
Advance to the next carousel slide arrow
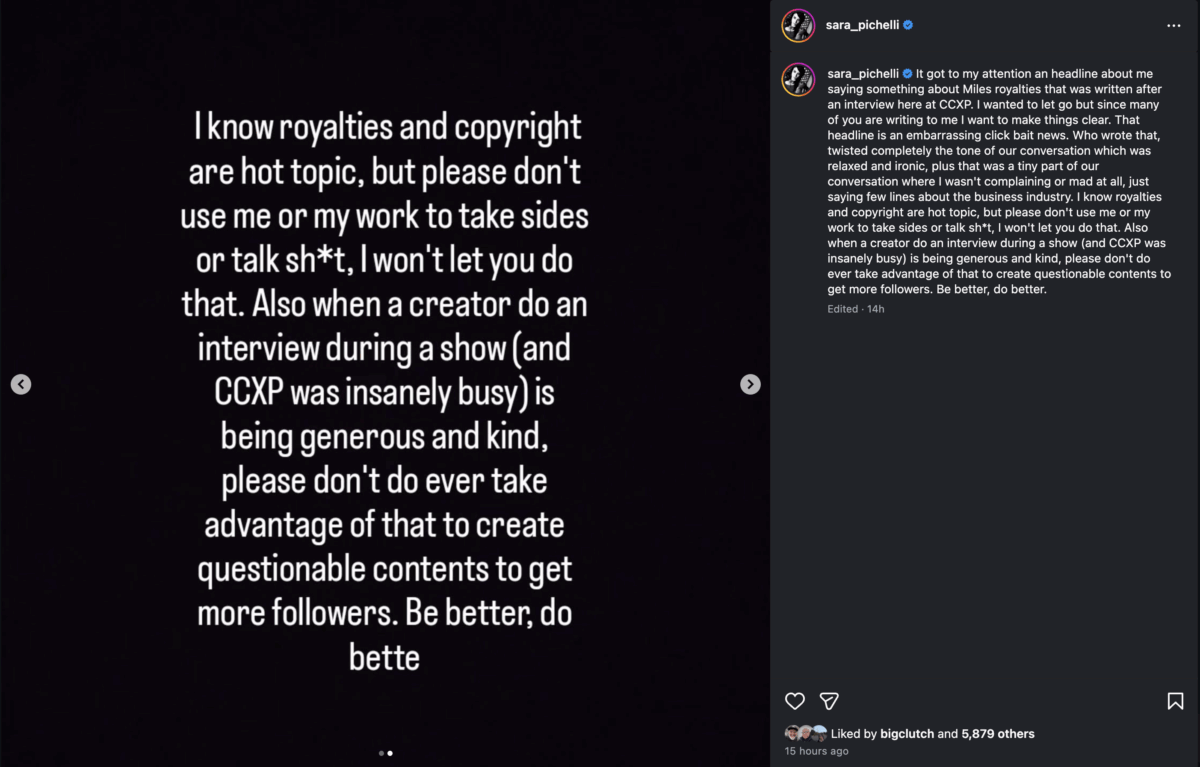click(x=750, y=384)
